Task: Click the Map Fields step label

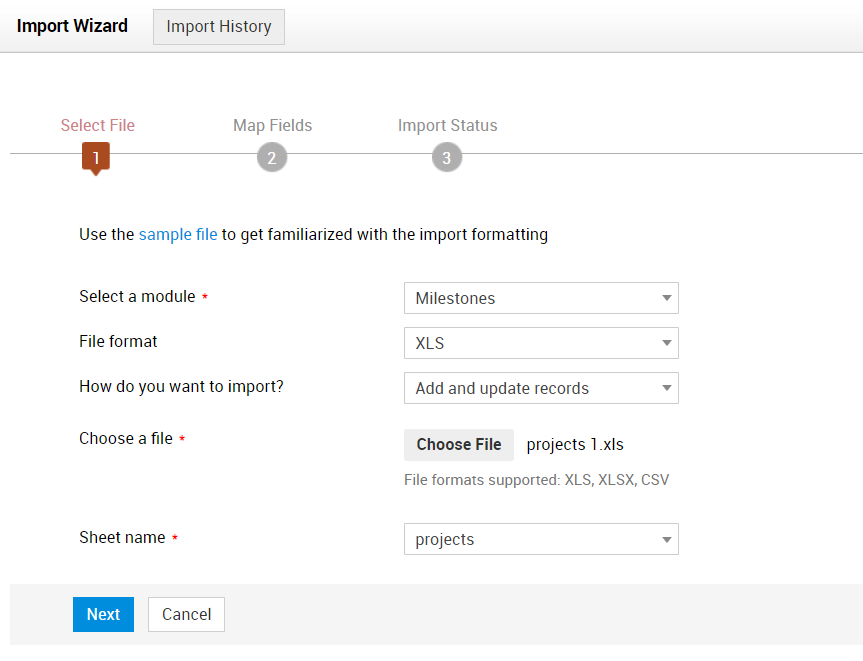Action: 272,126
